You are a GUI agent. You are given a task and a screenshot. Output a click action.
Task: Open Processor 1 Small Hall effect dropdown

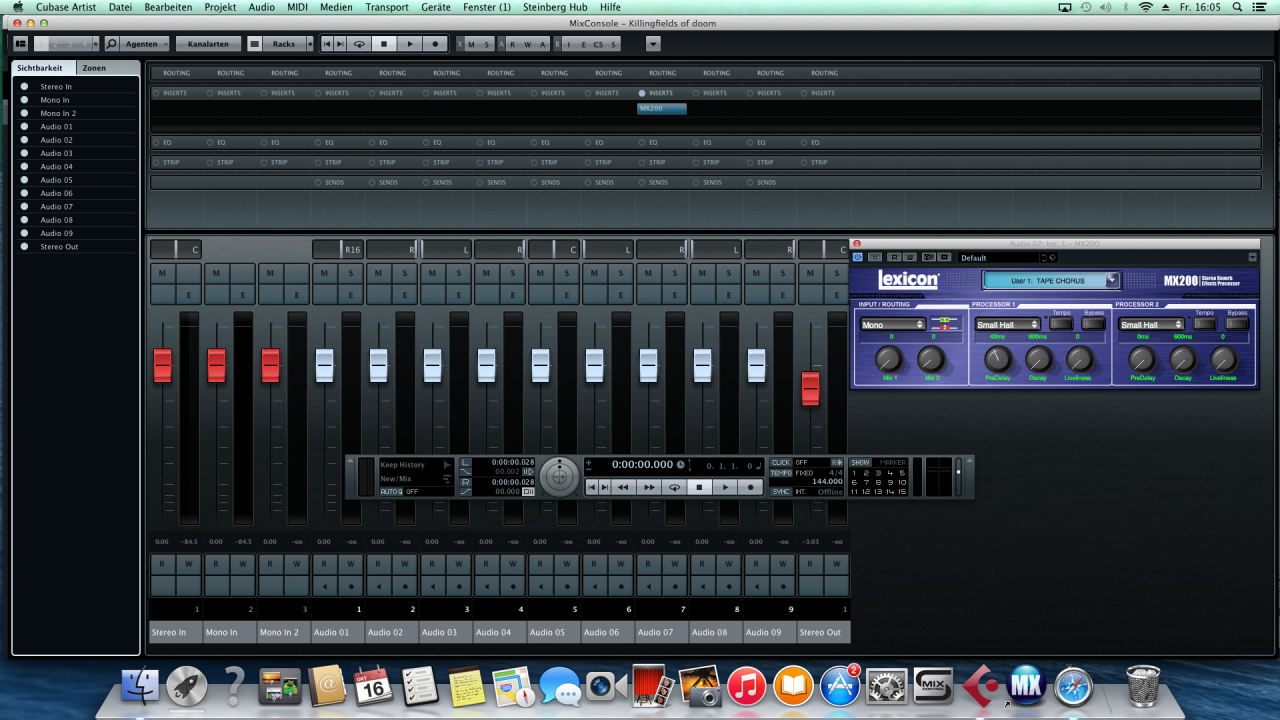point(1008,325)
